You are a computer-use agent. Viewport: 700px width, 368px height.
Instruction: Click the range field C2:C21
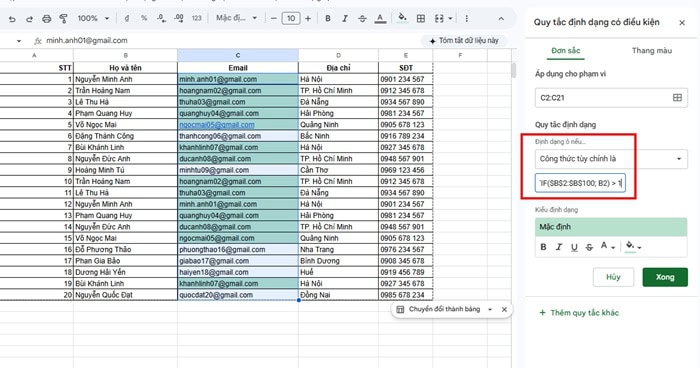click(x=603, y=98)
